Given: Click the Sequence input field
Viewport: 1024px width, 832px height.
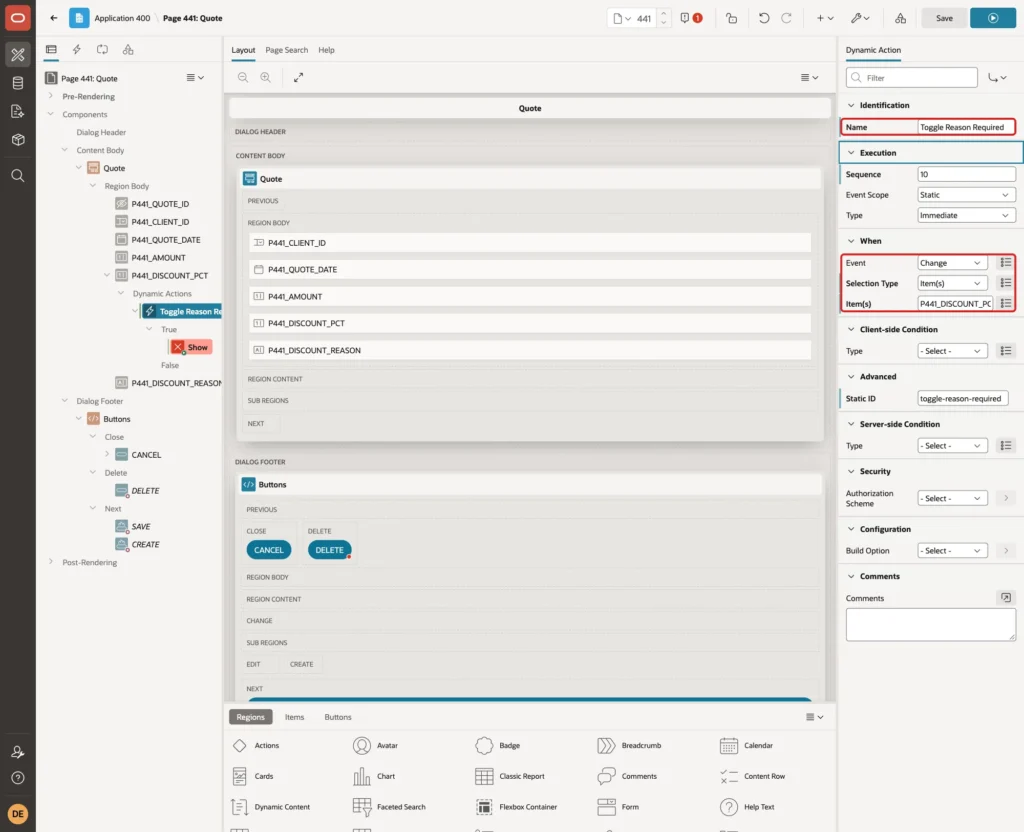Looking at the screenshot, I should pyautogui.click(x=967, y=174).
